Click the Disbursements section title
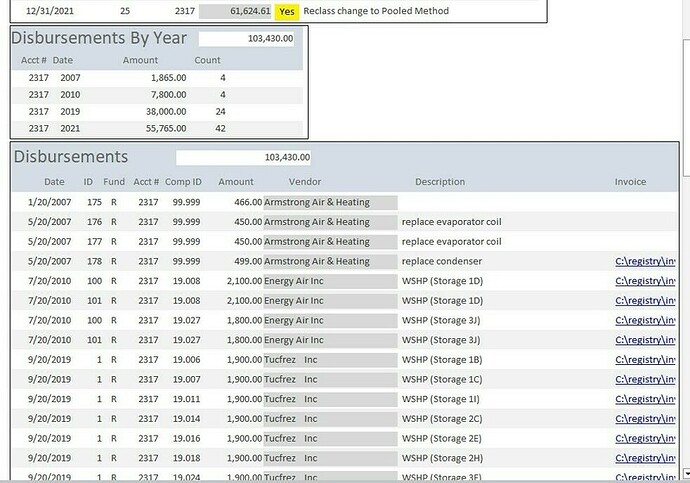This screenshot has width=690, height=483. (71, 157)
